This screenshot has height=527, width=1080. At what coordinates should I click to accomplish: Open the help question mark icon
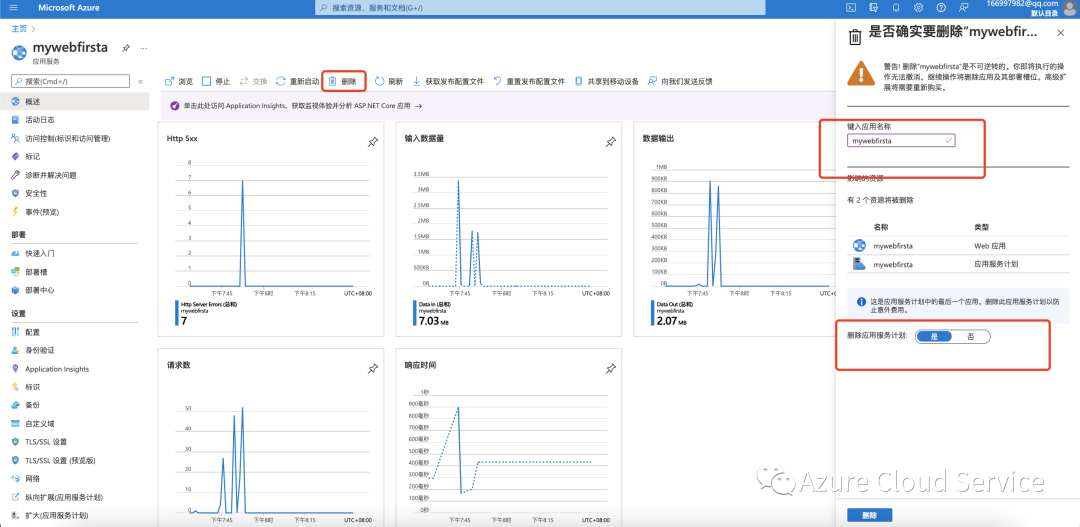tap(941, 8)
